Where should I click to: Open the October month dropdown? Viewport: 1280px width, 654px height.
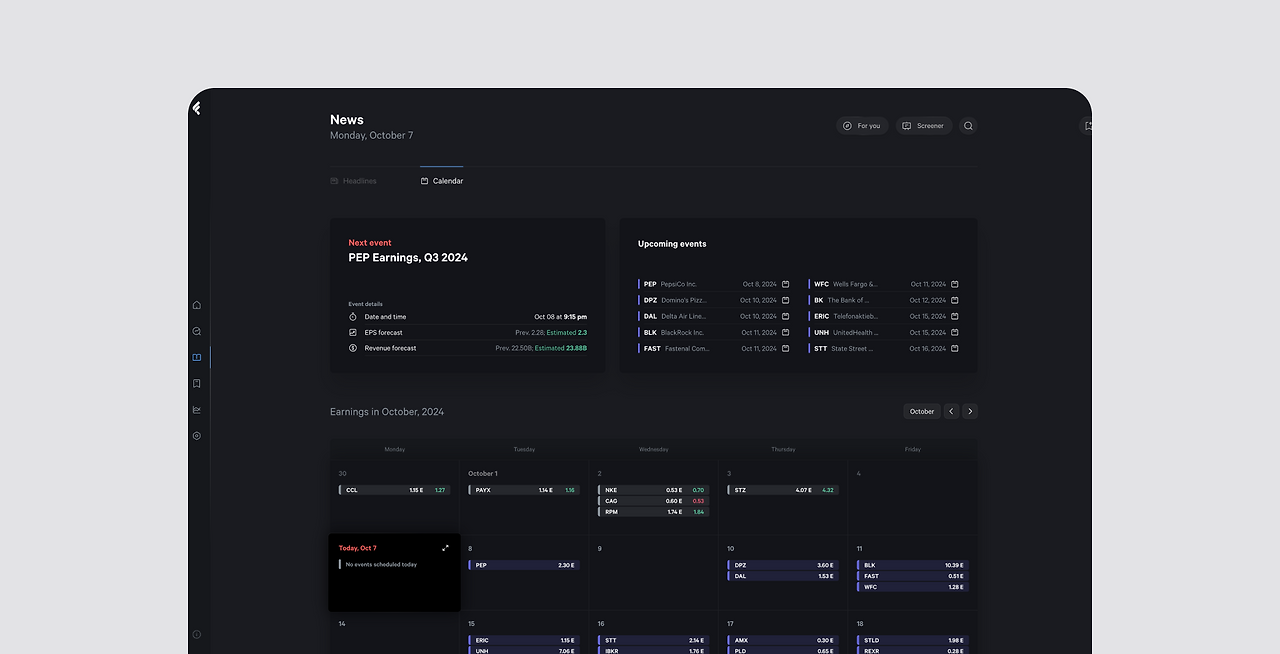(x=922, y=411)
